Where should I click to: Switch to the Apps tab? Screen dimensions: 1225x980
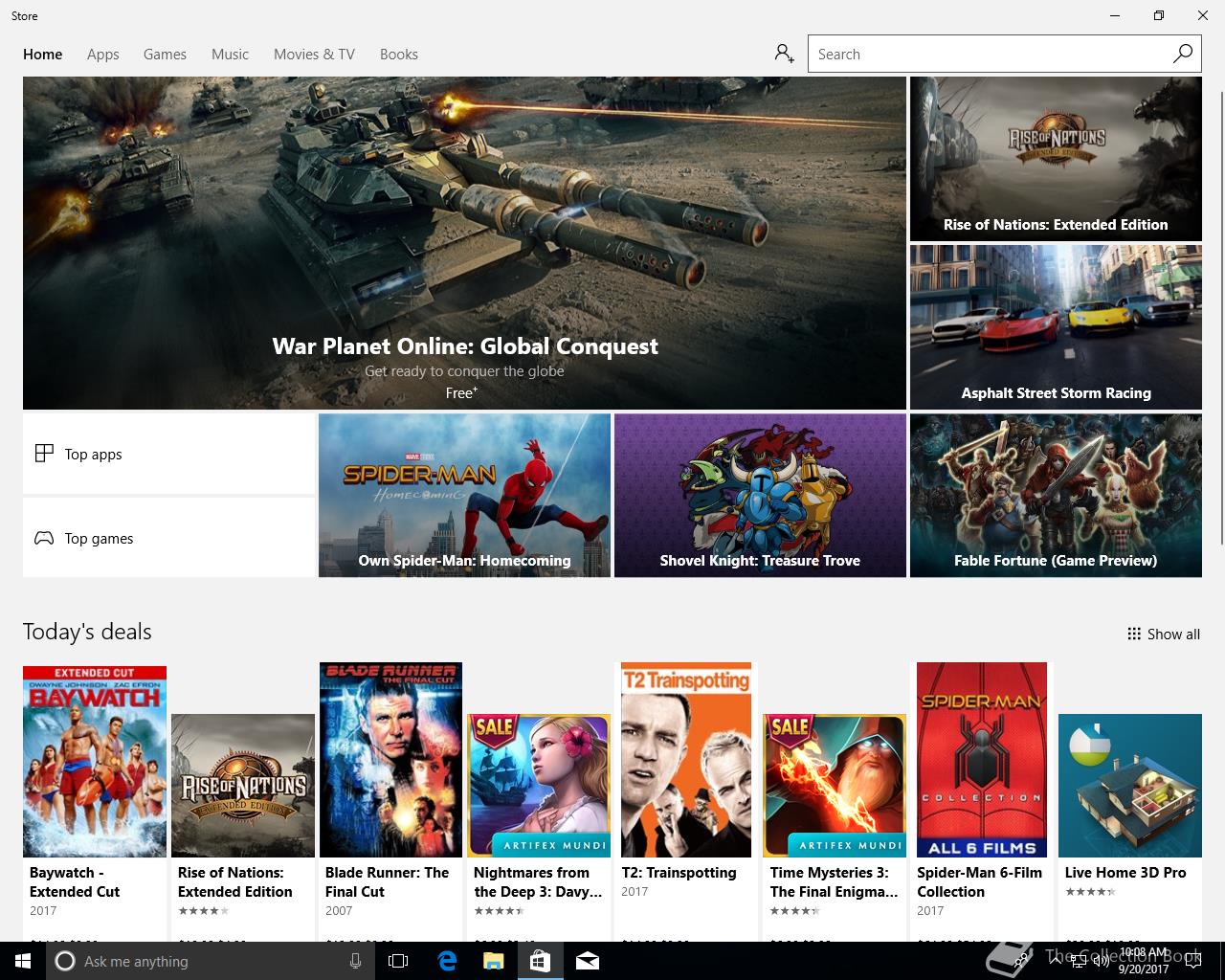click(102, 55)
